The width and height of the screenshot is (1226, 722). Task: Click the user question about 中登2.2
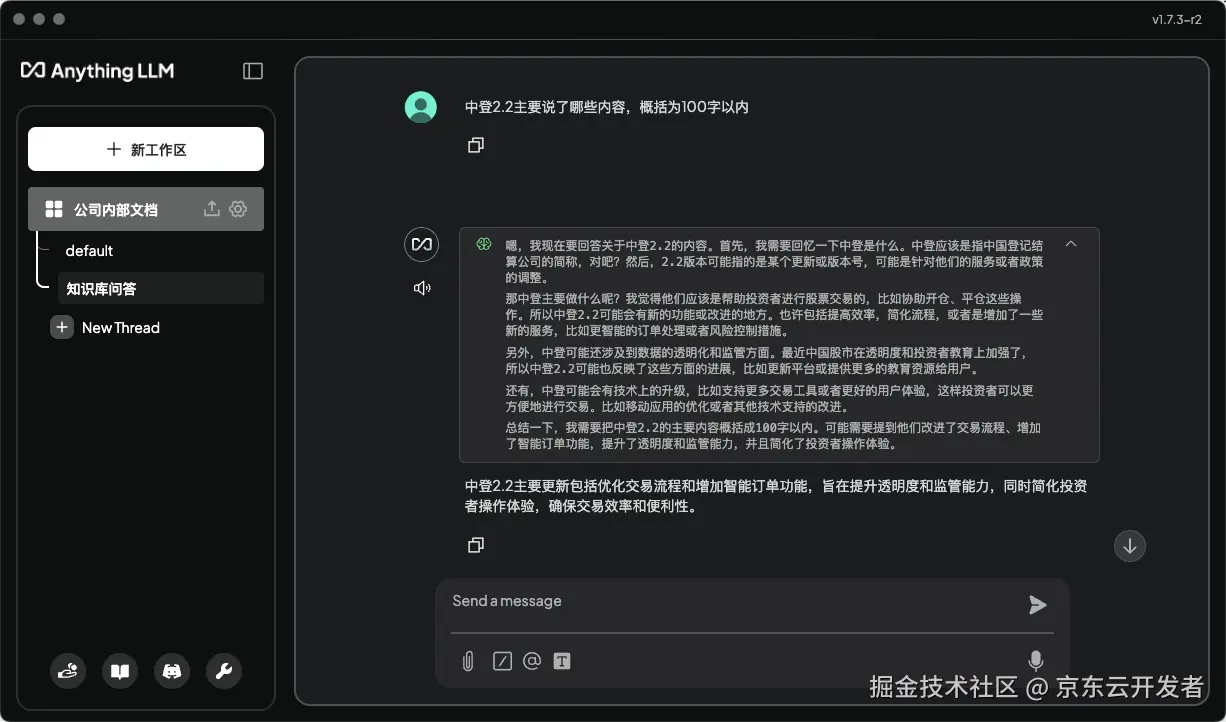tap(607, 107)
